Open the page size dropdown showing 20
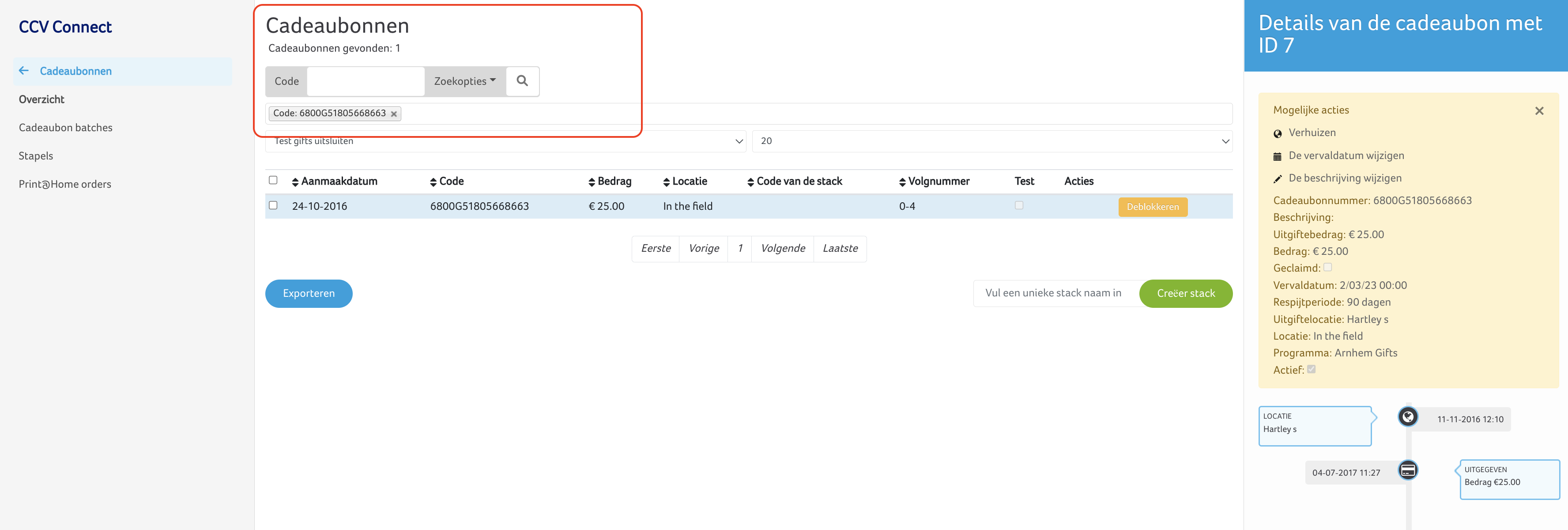1568x530 pixels. (991, 141)
